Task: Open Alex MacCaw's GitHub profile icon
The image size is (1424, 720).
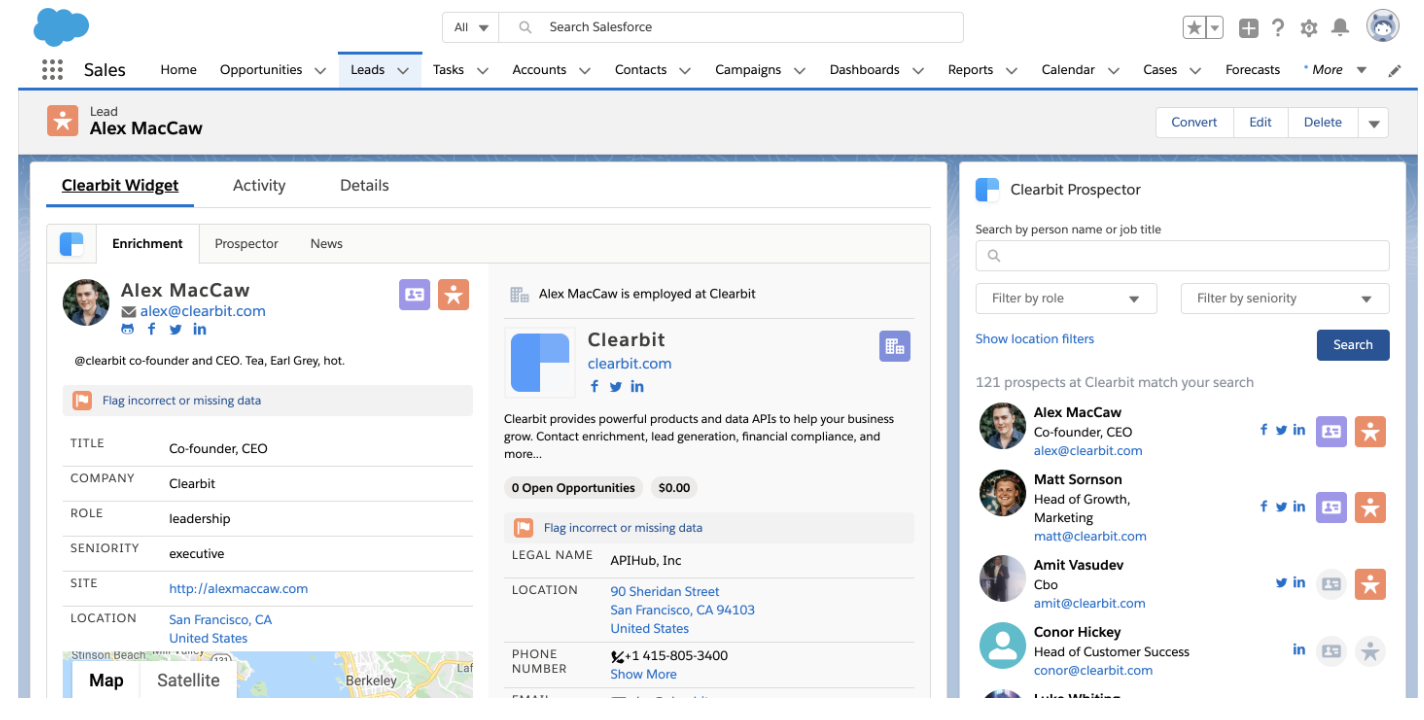Action: click(128, 329)
